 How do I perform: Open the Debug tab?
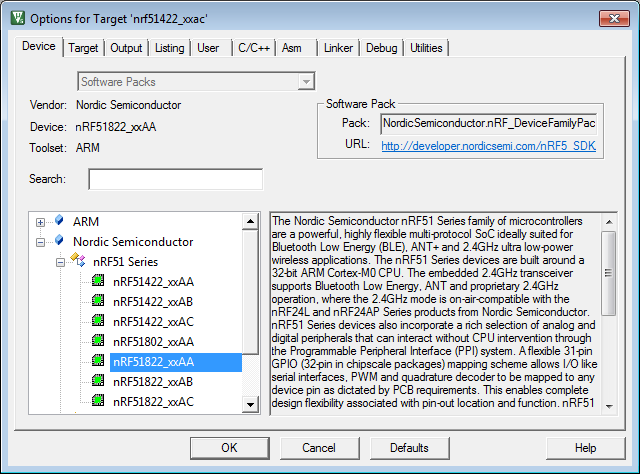coord(382,48)
